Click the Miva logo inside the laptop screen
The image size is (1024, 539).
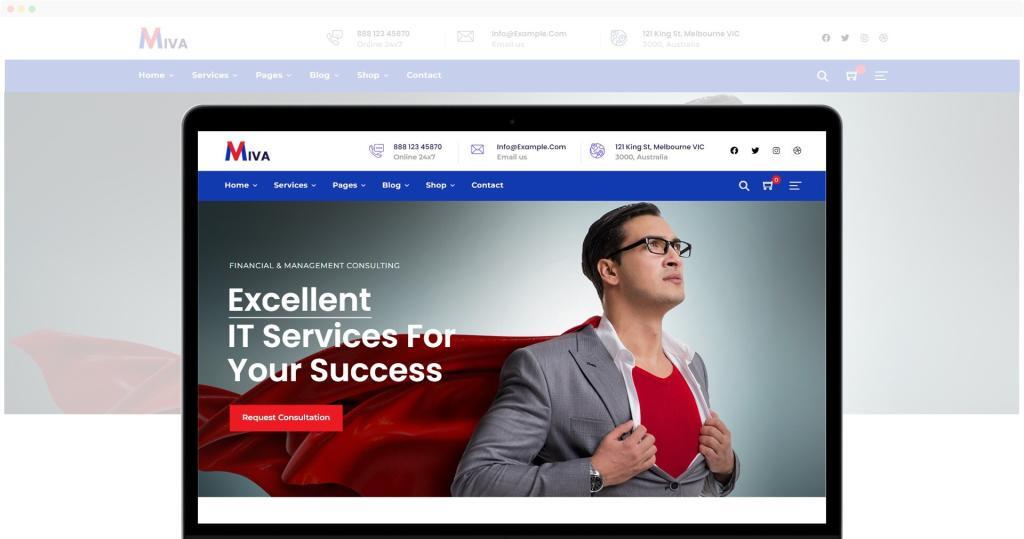[x=247, y=151]
